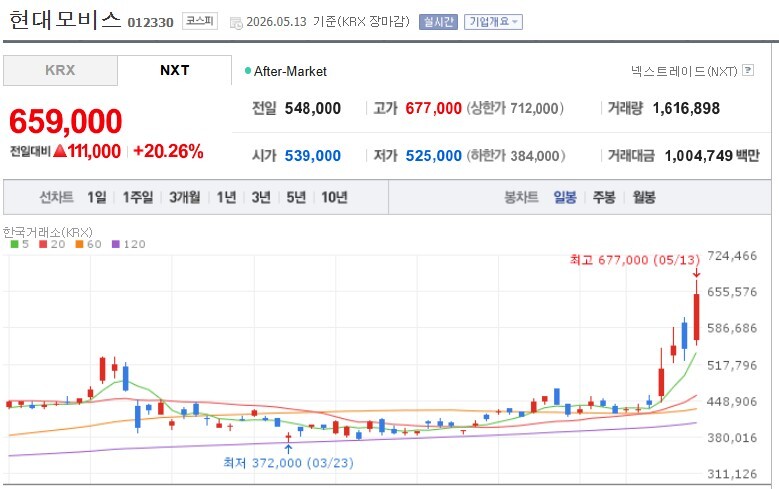Choose the 10년 line chart range
The height and width of the screenshot is (489, 779).
click(x=334, y=197)
